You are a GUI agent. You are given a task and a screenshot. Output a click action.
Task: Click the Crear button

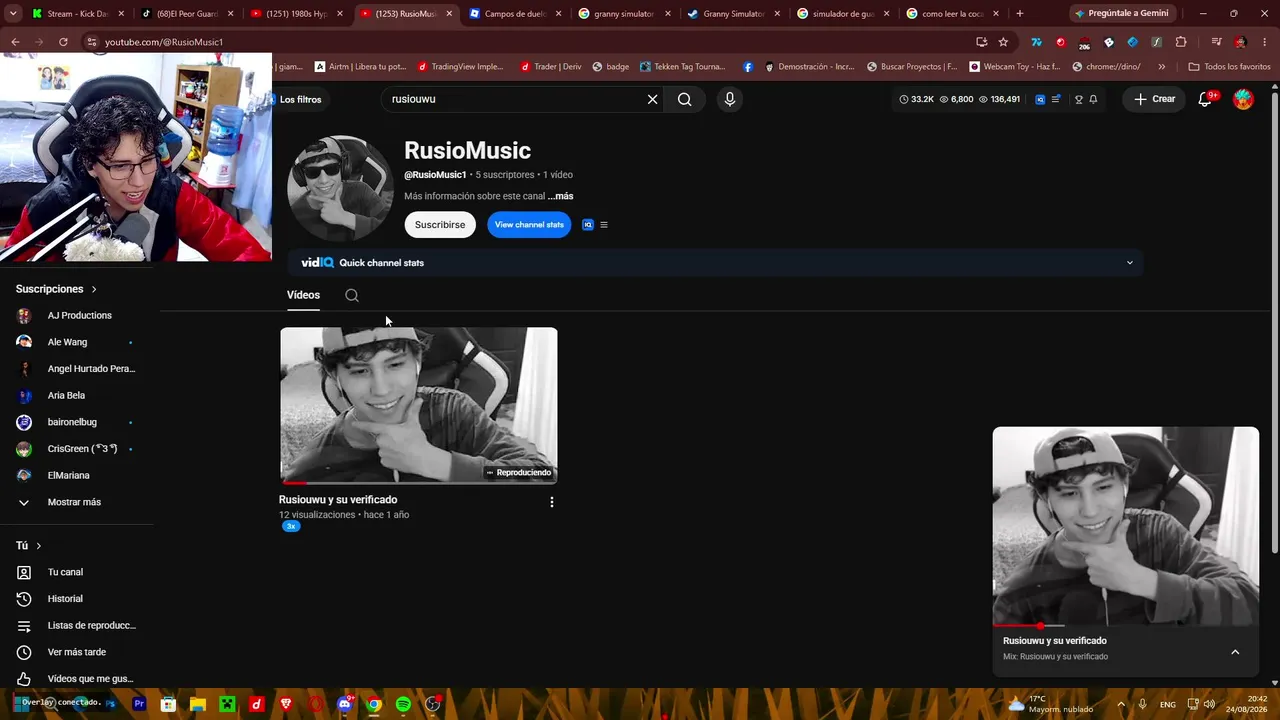pyautogui.click(x=1154, y=99)
